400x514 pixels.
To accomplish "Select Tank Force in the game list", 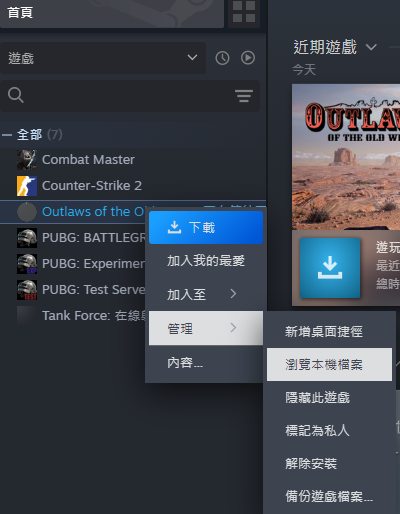I will tap(81, 316).
